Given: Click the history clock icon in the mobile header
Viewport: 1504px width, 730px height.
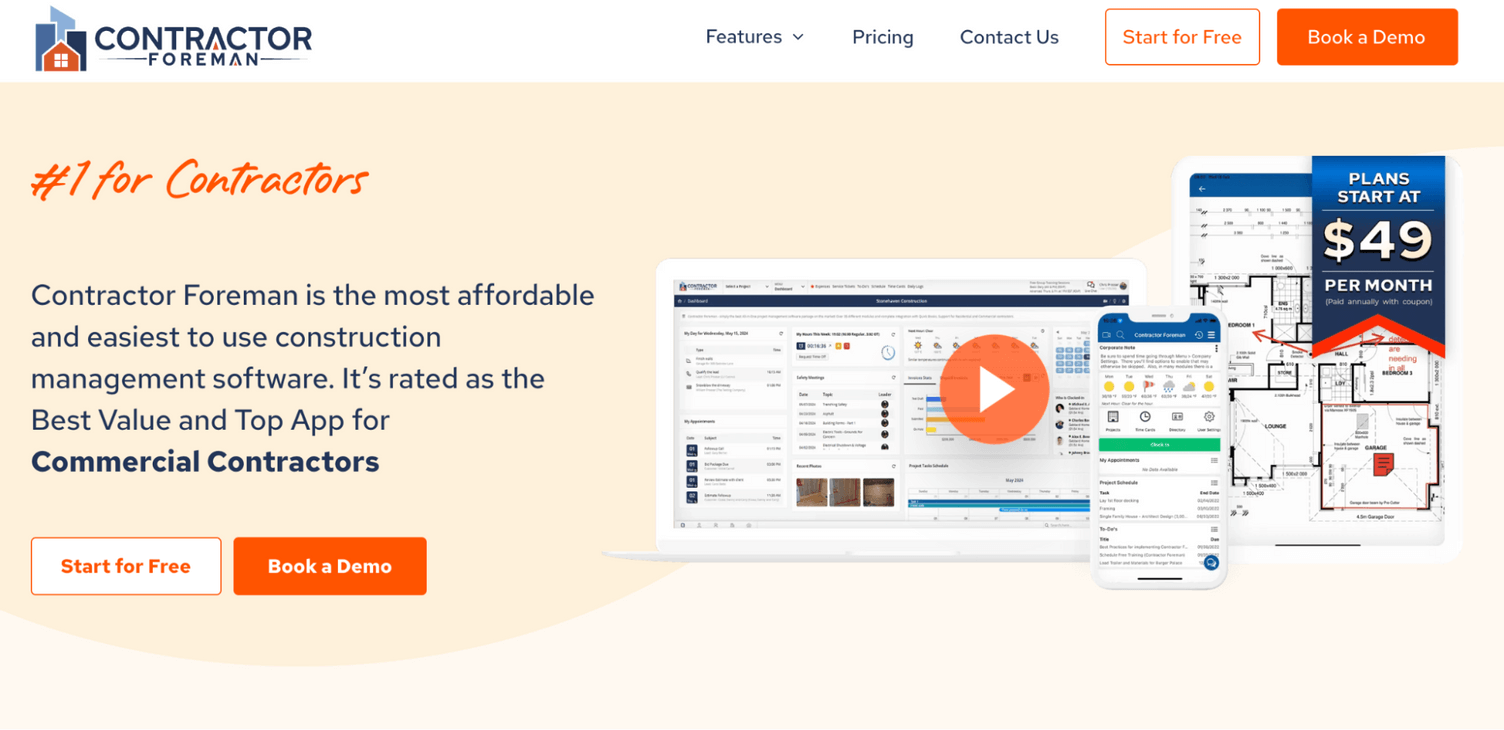Looking at the screenshot, I should point(1198,335).
